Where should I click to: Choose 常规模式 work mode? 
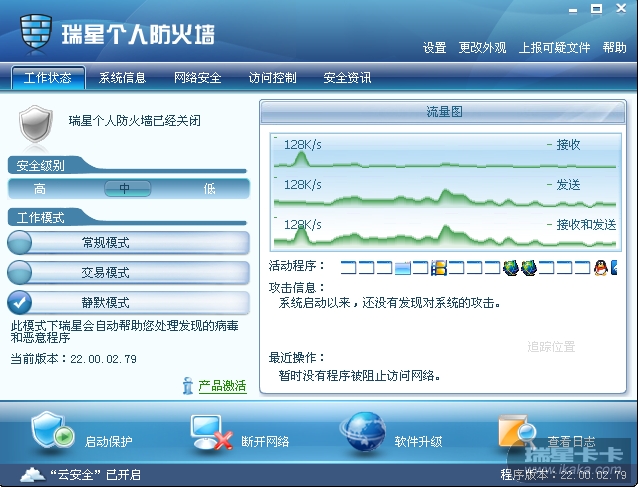point(129,243)
